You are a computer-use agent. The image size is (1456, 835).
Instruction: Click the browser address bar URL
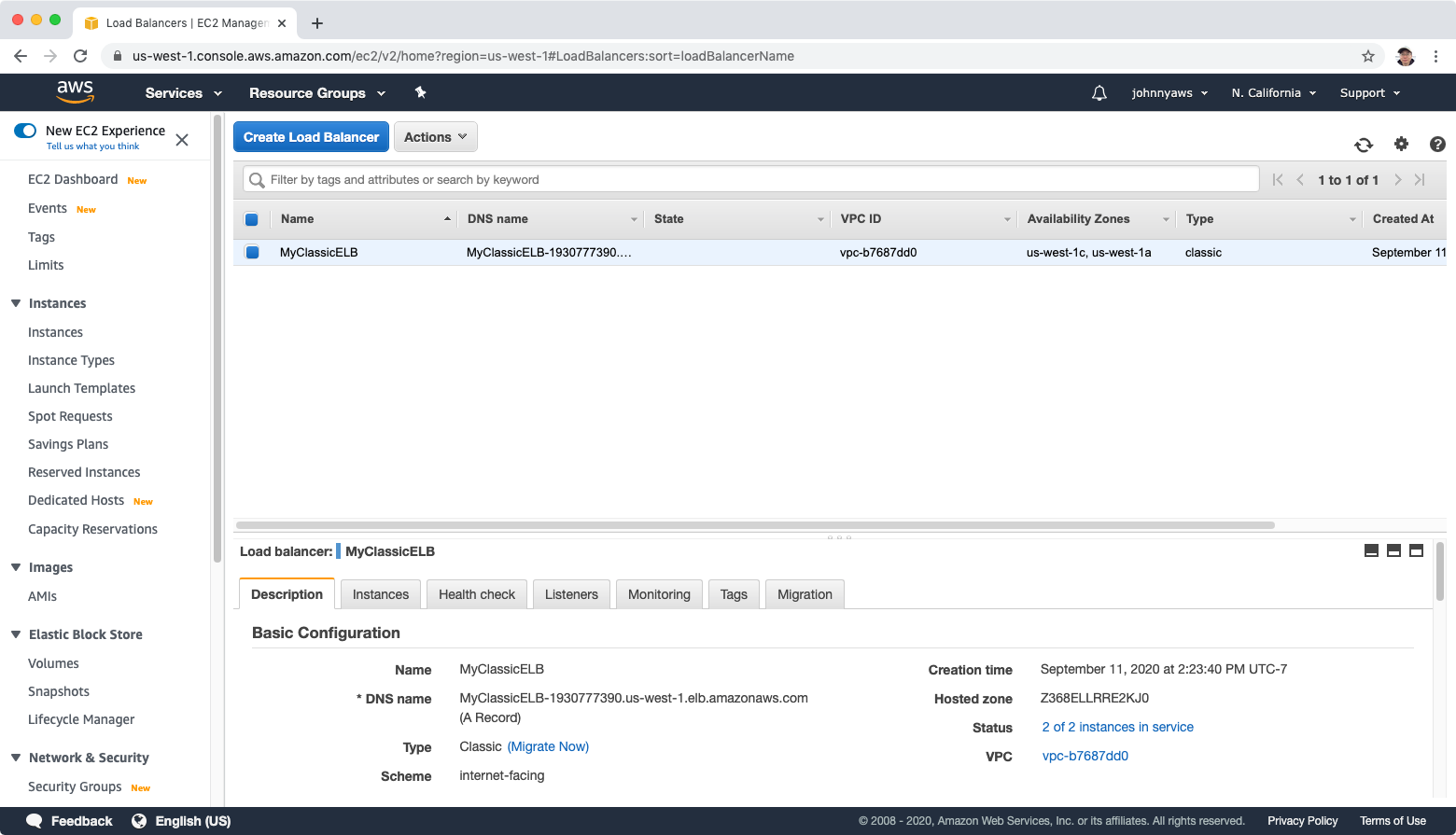pyautogui.click(x=463, y=56)
